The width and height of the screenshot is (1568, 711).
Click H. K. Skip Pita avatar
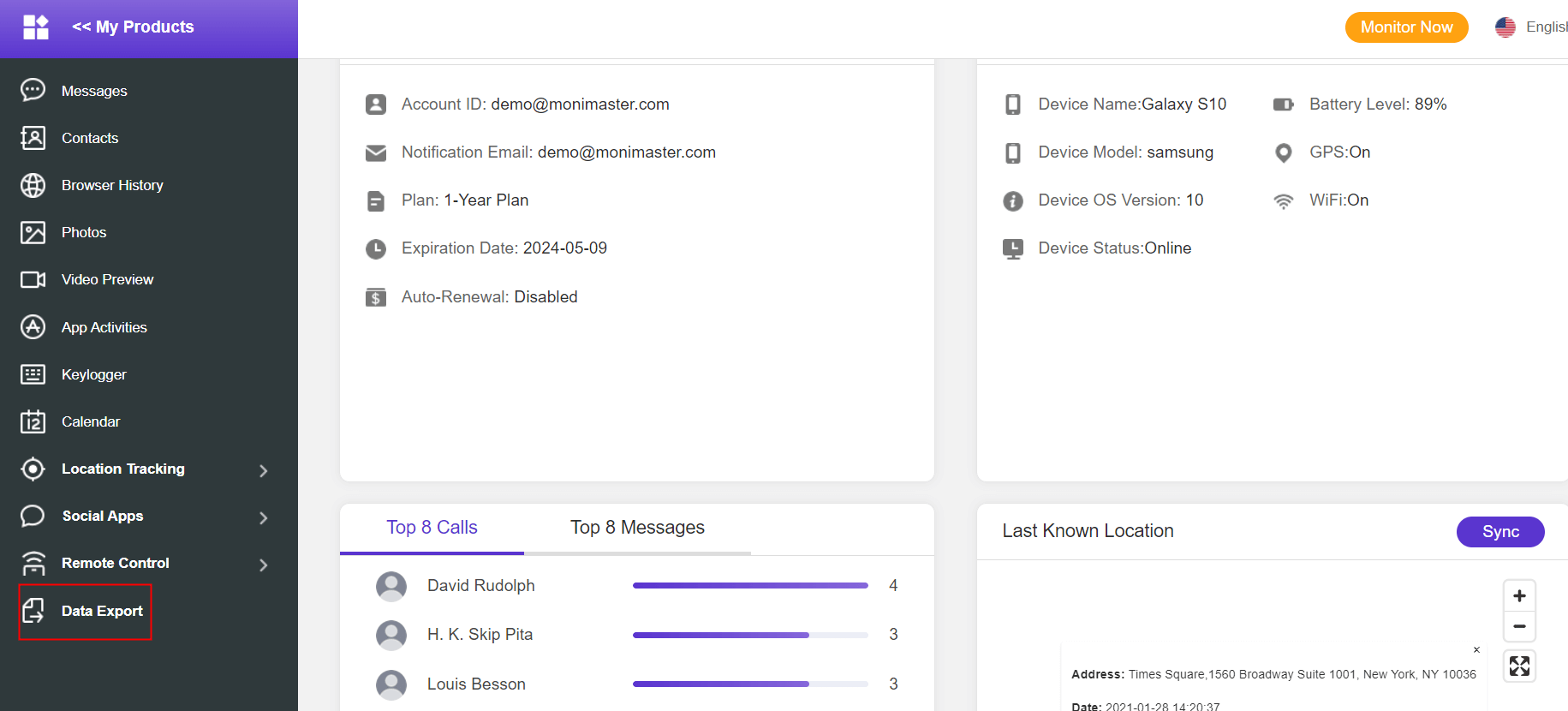coord(391,635)
